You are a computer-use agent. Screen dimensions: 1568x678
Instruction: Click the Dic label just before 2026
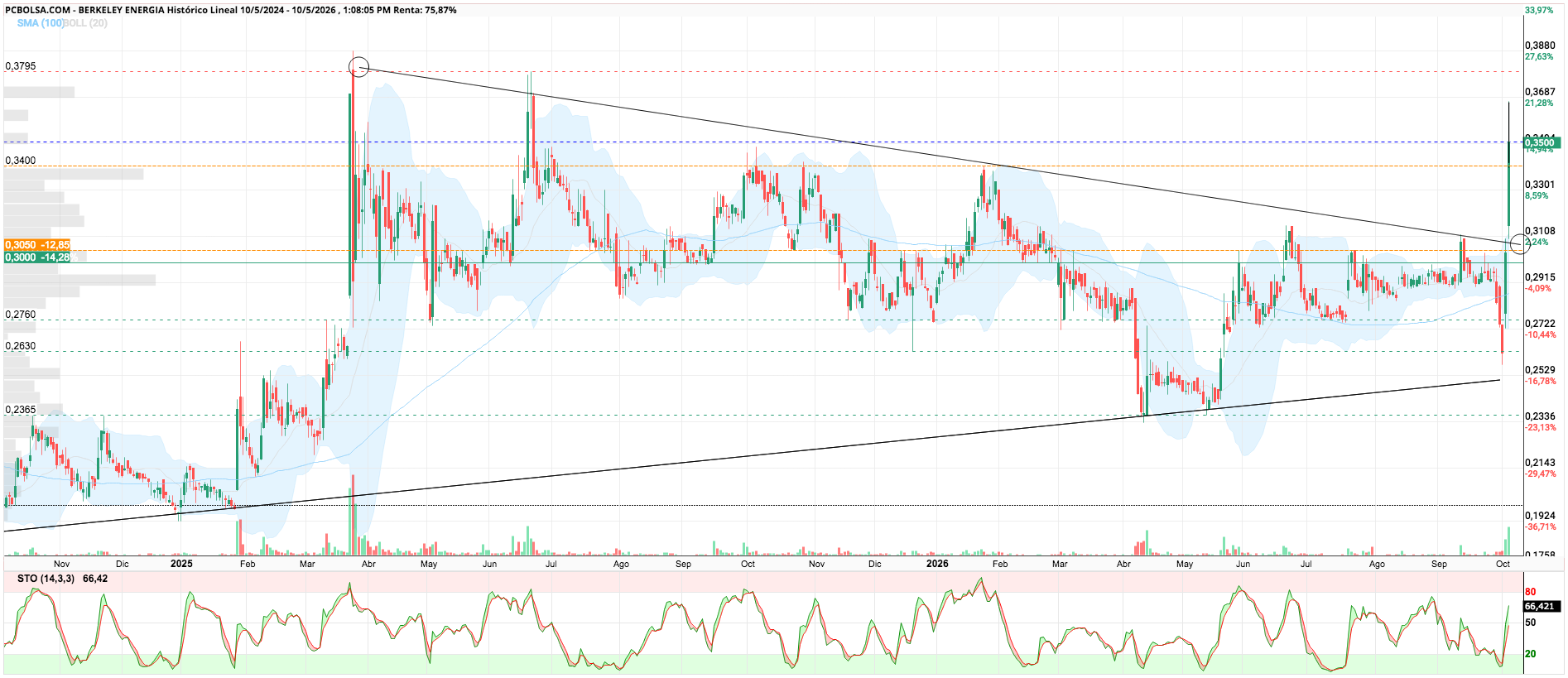click(x=875, y=564)
